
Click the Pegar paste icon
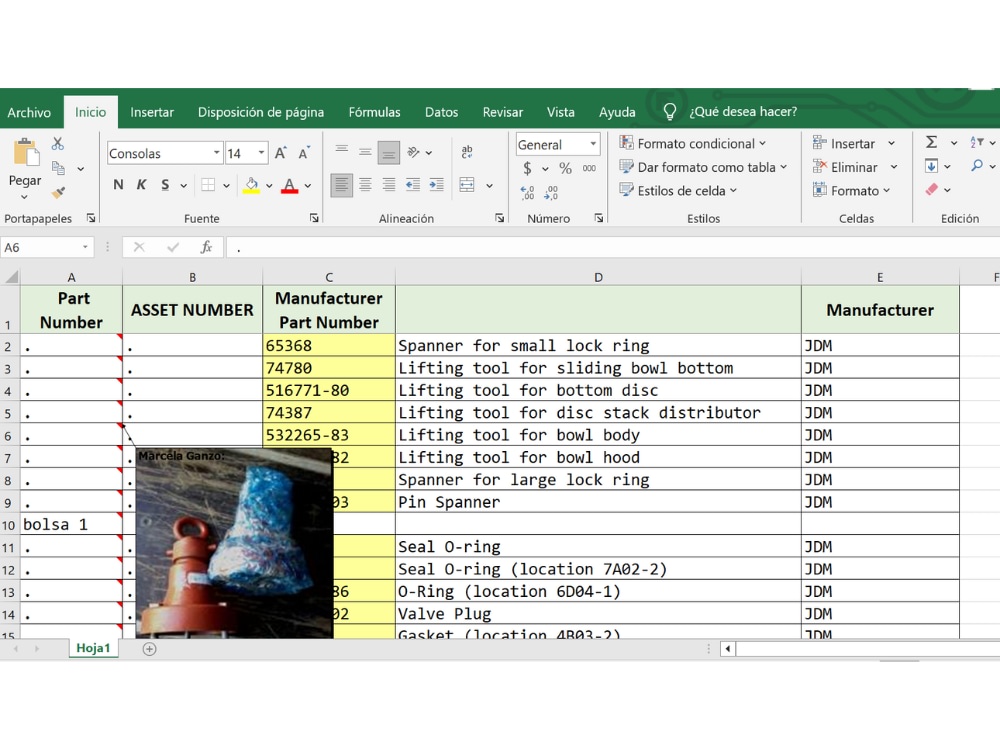[x=26, y=153]
